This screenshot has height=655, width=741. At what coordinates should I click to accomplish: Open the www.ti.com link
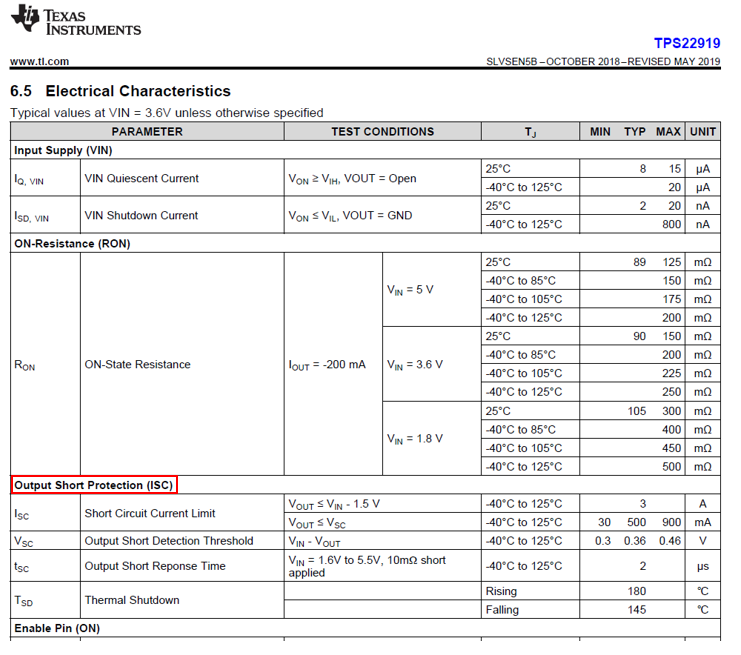(40, 61)
